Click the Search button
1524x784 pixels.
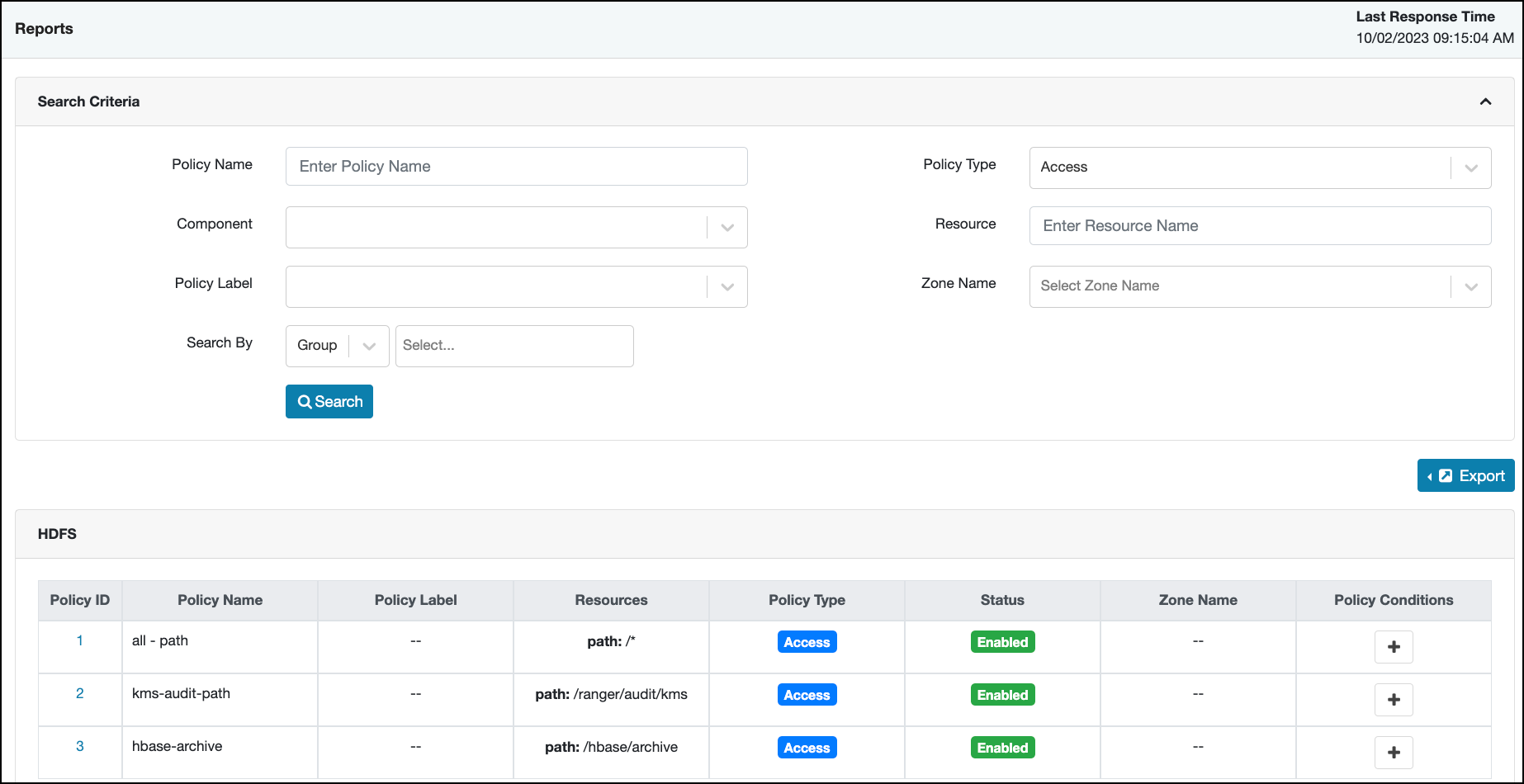tap(329, 402)
